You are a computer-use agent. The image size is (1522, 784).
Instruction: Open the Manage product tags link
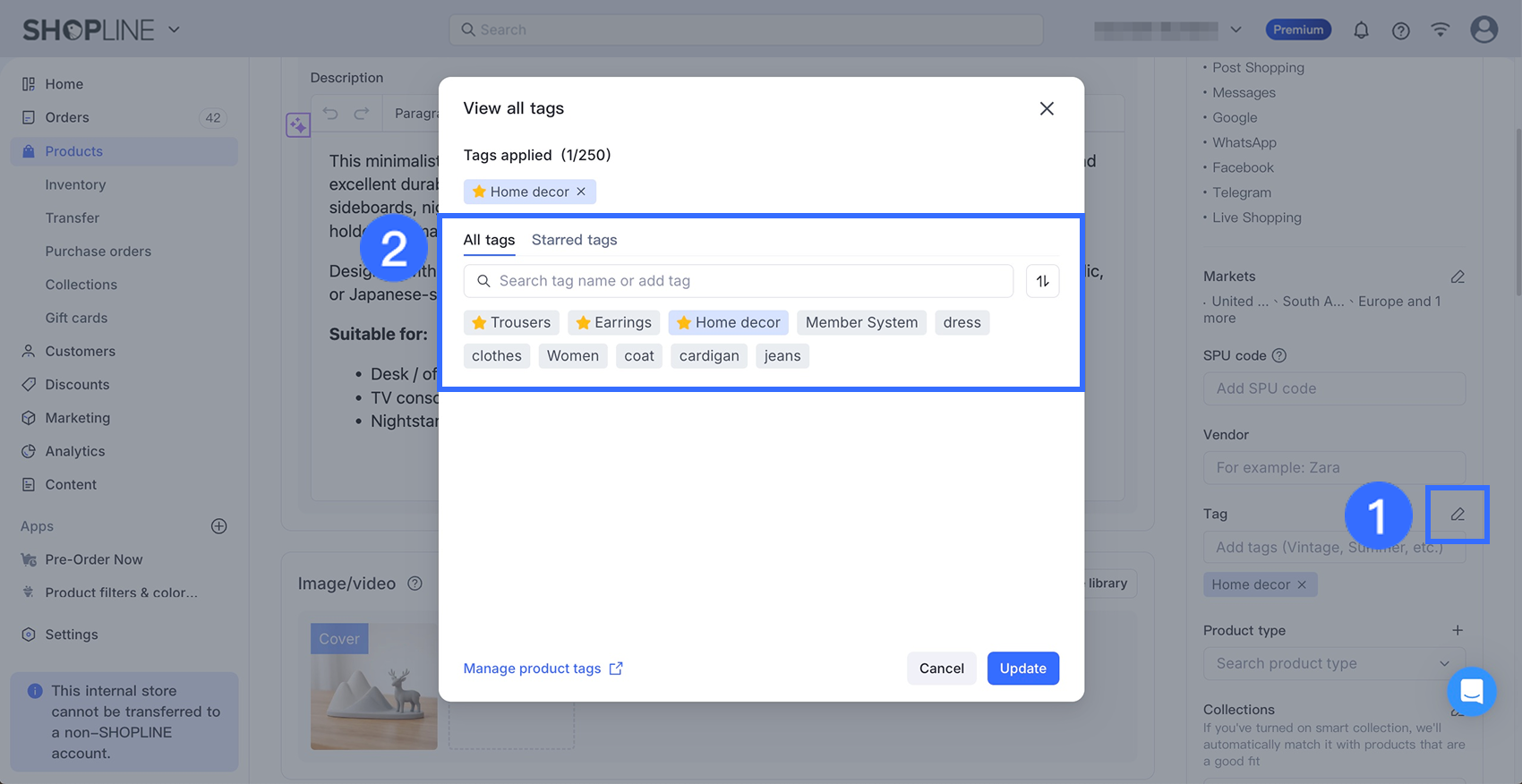coord(543,669)
